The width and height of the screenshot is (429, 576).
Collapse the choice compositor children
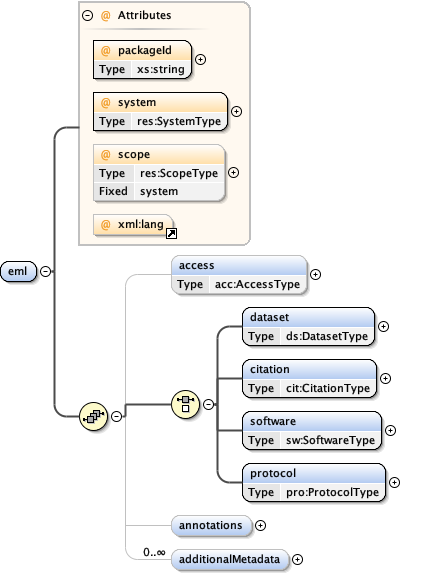[209, 404]
